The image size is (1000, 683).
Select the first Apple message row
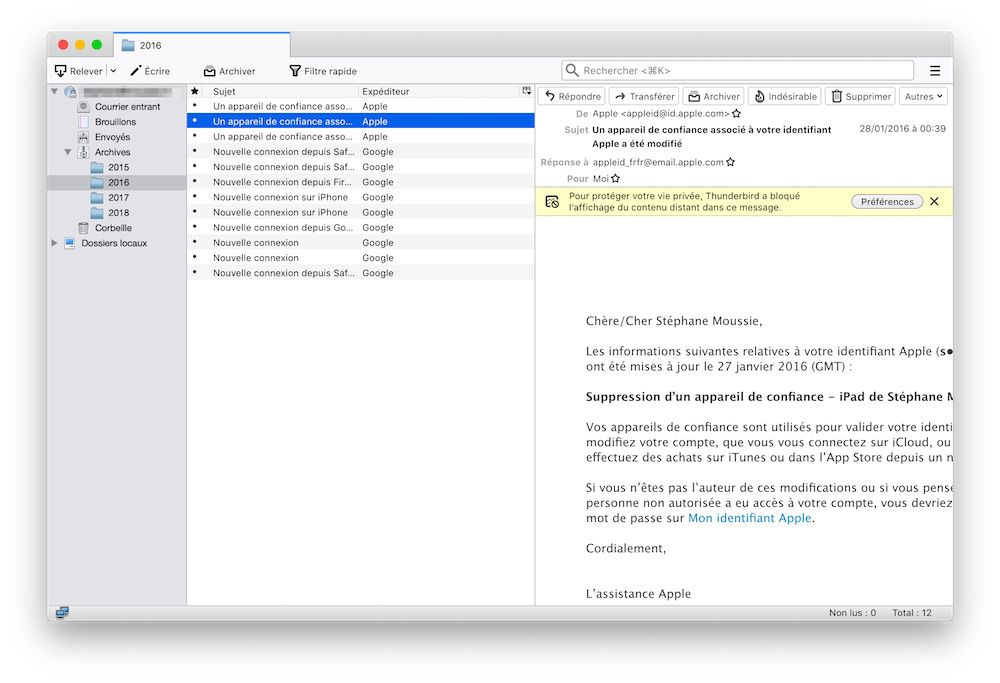pos(360,106)
